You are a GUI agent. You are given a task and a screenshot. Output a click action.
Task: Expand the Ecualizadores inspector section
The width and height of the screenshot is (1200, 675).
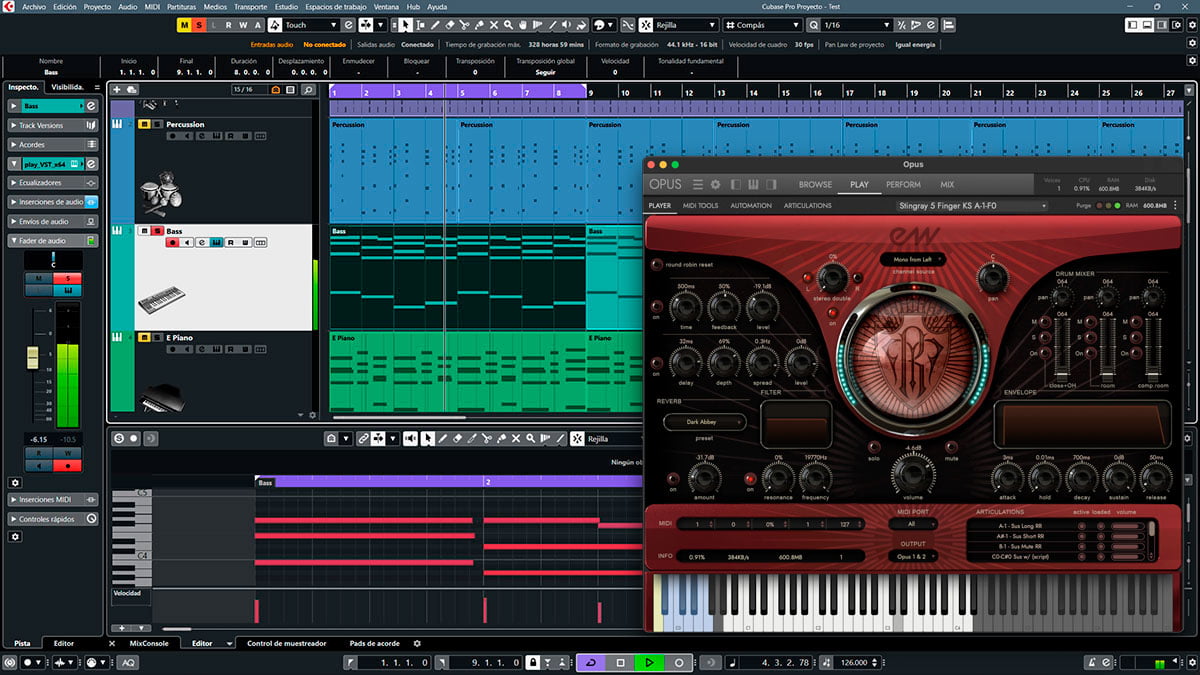[53, 183]
